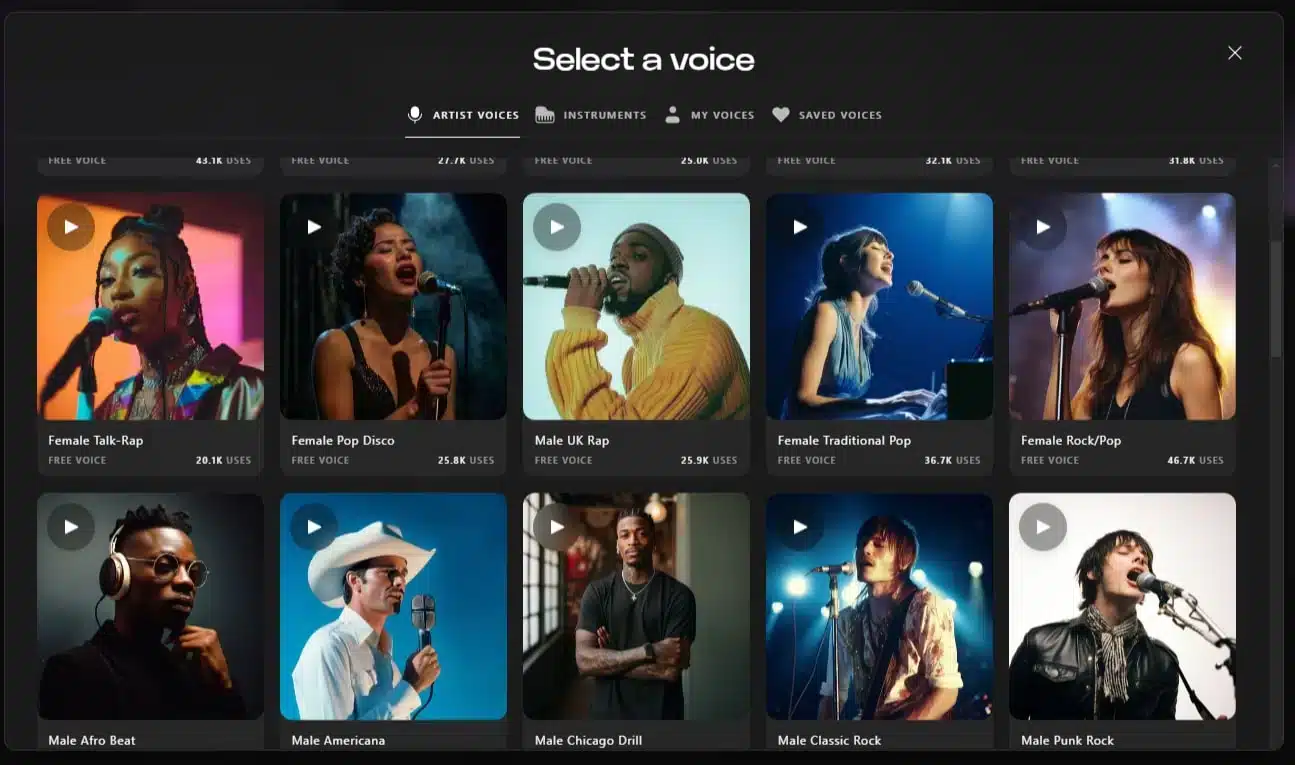Click FREE VOICE under Male UK Rap
The height and width of the screenshot is (765, 1295).
click(x=563, y=461)
